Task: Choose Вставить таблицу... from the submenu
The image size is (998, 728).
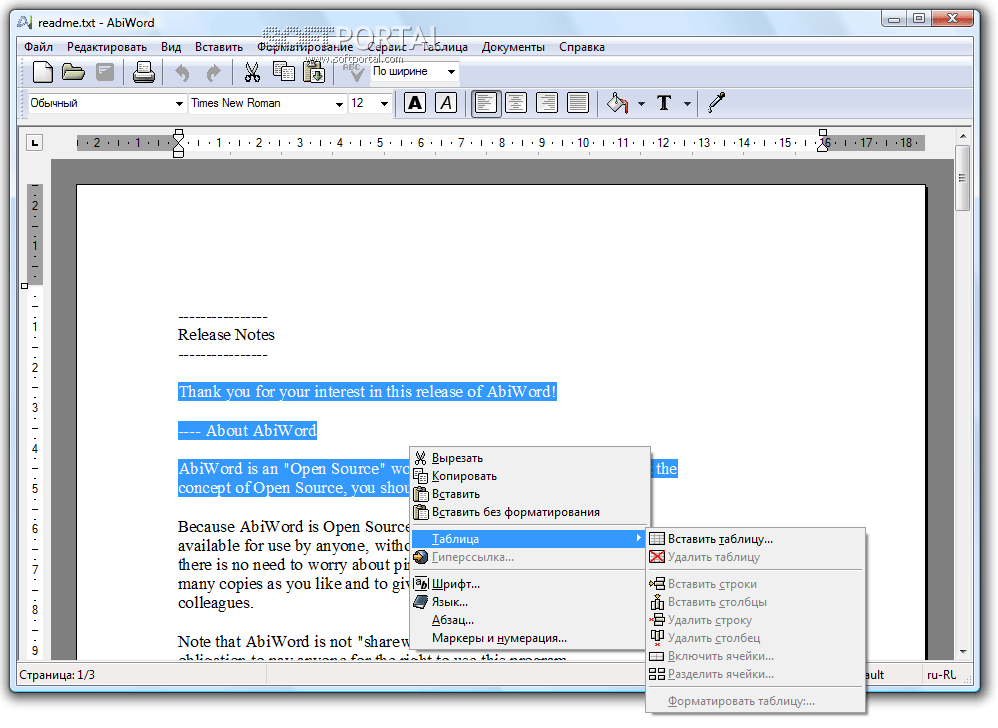Action: 756,539
